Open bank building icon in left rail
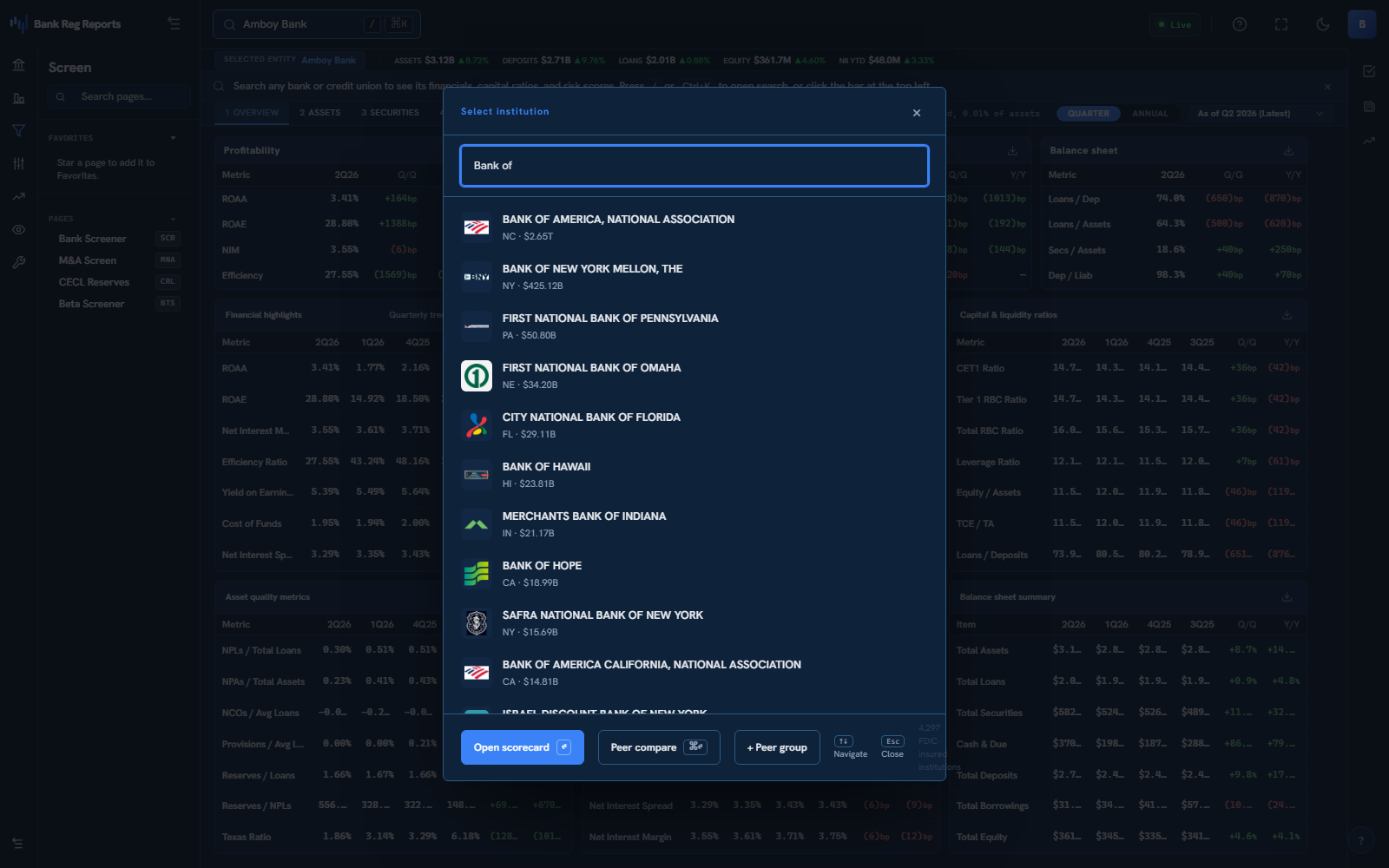 [18, 65]
